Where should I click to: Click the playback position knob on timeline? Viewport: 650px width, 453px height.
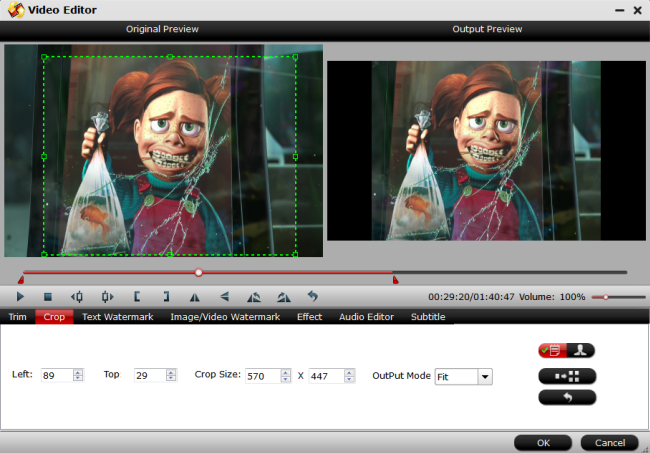click(x=199, y=272)
